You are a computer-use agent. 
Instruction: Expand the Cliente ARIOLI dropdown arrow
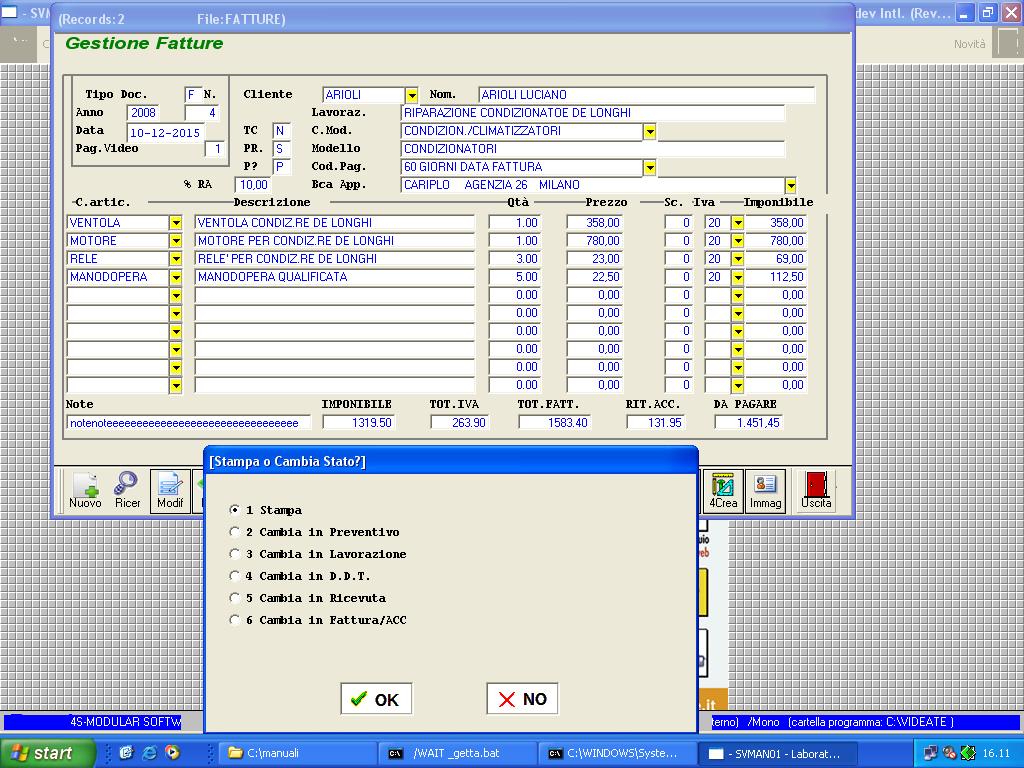click(x=411, y=95)
